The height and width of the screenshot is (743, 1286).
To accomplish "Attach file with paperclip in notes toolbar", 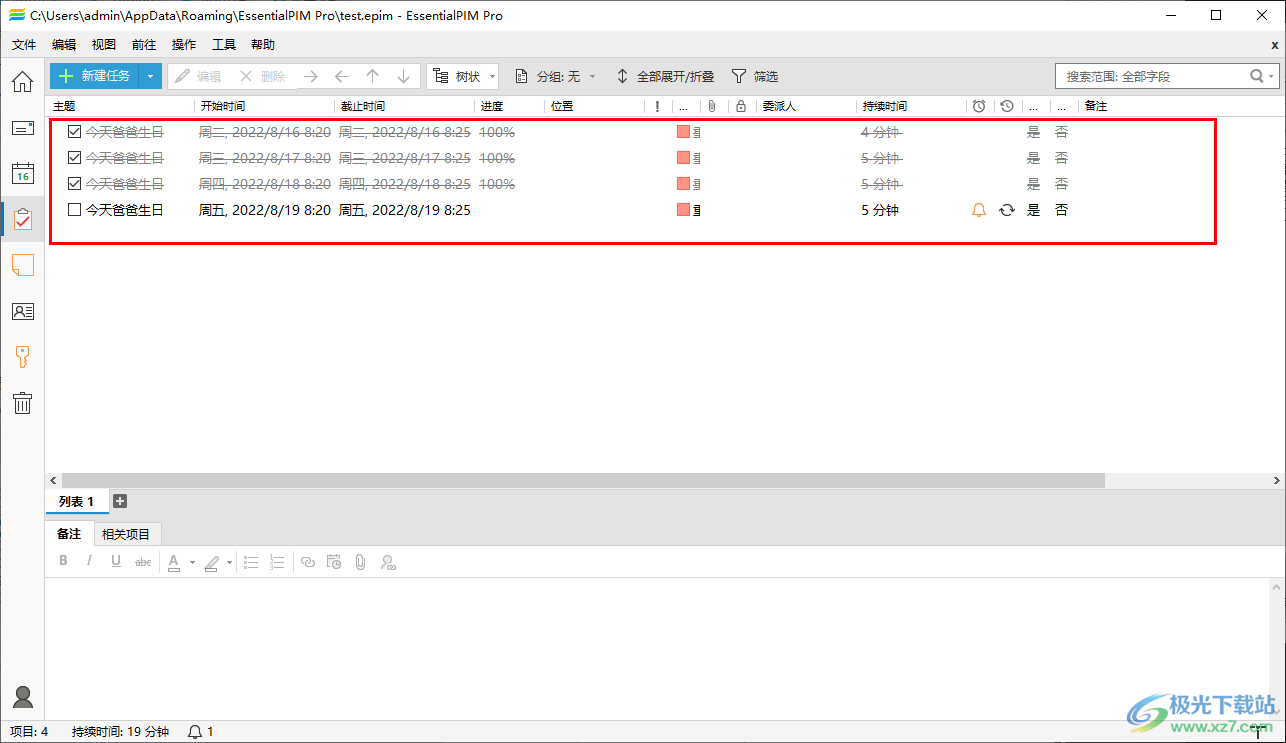I will tap(361, 562).
